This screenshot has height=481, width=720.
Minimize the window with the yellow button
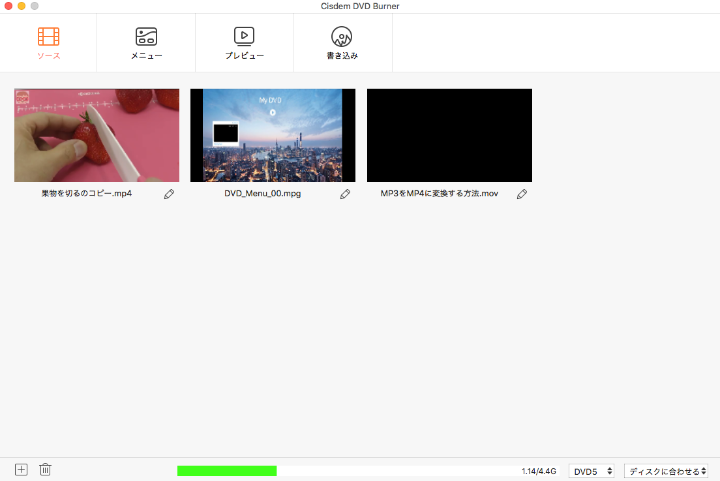pyautogui.click(x=21, y=6)
